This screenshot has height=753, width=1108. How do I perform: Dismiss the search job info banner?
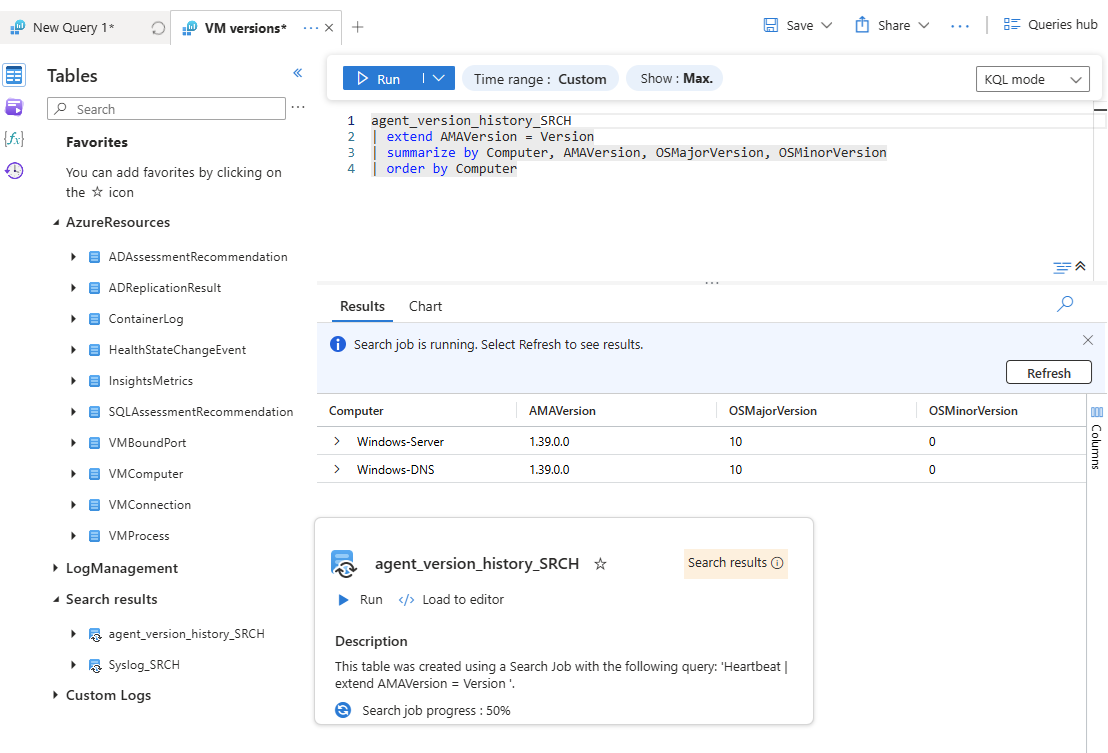[x=1088, y=340]
